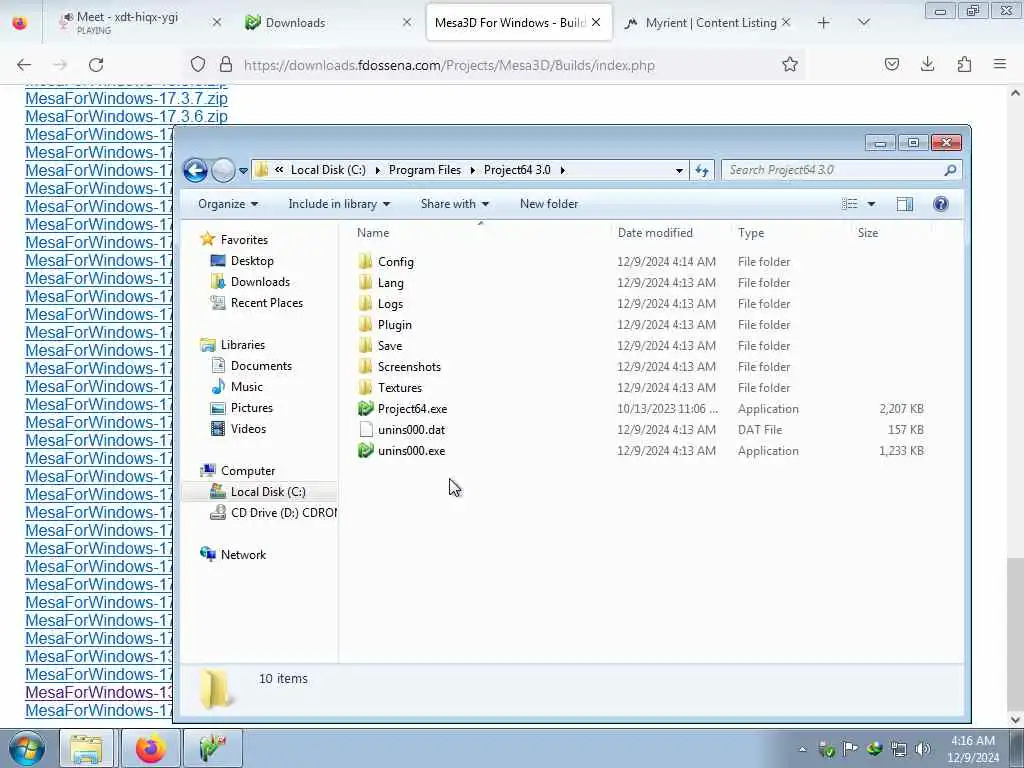Viewport: 1024px width, 768px height.
Task: Sort by Size column header
Action: click(x=868, y=233)
